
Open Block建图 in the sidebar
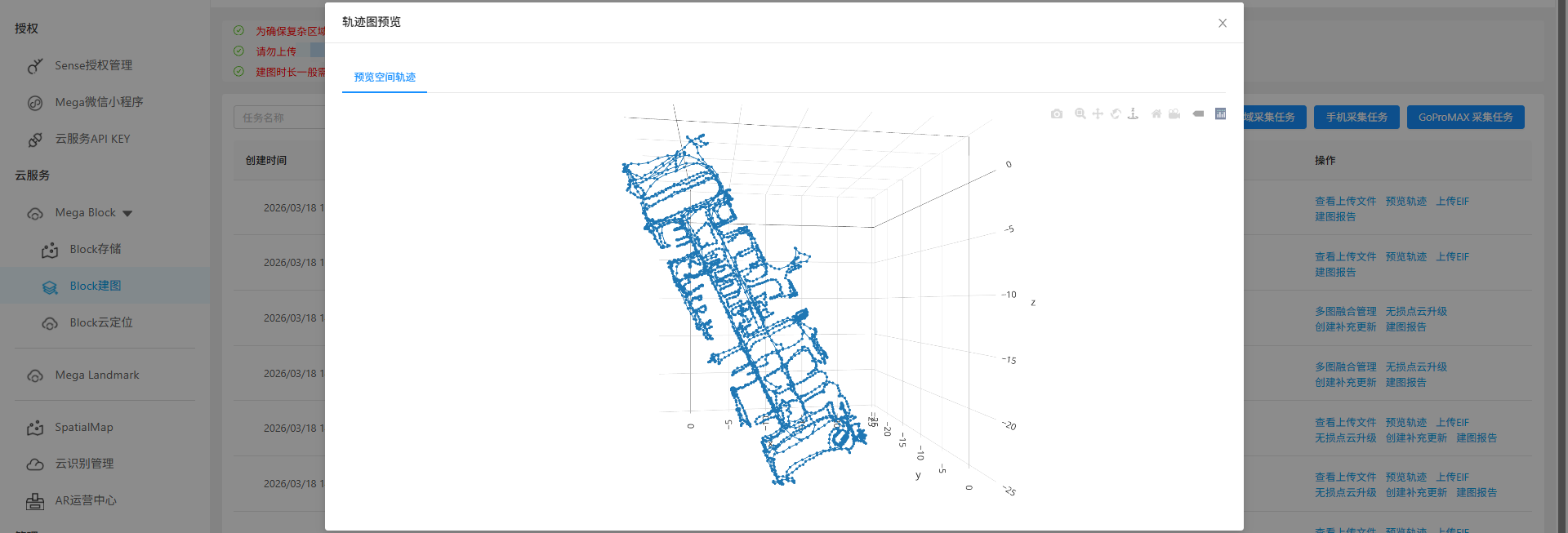pos(95,286)
